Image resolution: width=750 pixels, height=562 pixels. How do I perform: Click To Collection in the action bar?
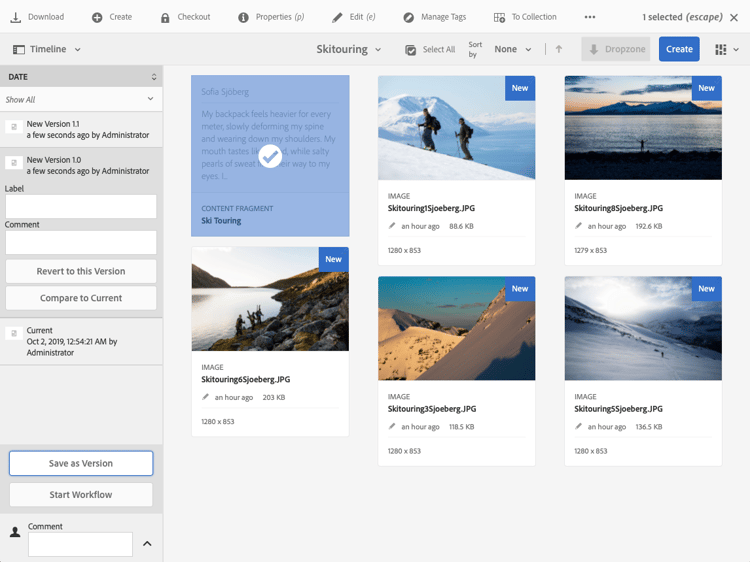pyautogui.click(x=534, y=17)
